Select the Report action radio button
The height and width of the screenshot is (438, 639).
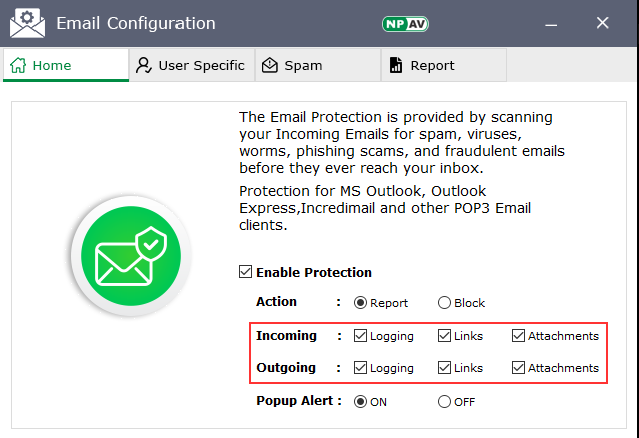click(x=360, y=303)
